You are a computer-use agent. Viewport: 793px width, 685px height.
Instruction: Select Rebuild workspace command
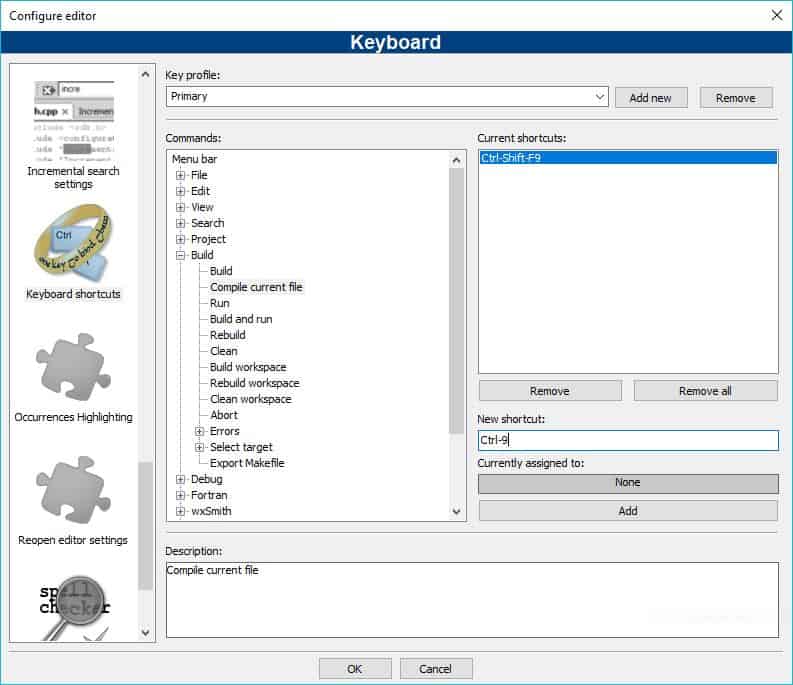tap(255, 383)
